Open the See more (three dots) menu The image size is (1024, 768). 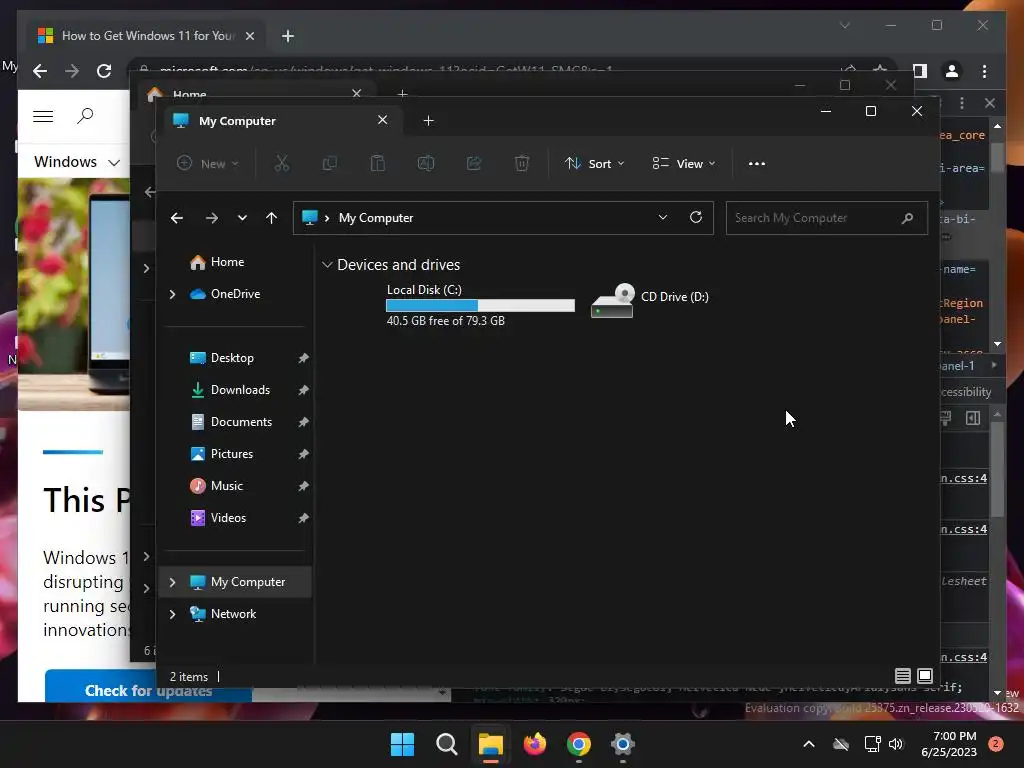pos(757,164)
